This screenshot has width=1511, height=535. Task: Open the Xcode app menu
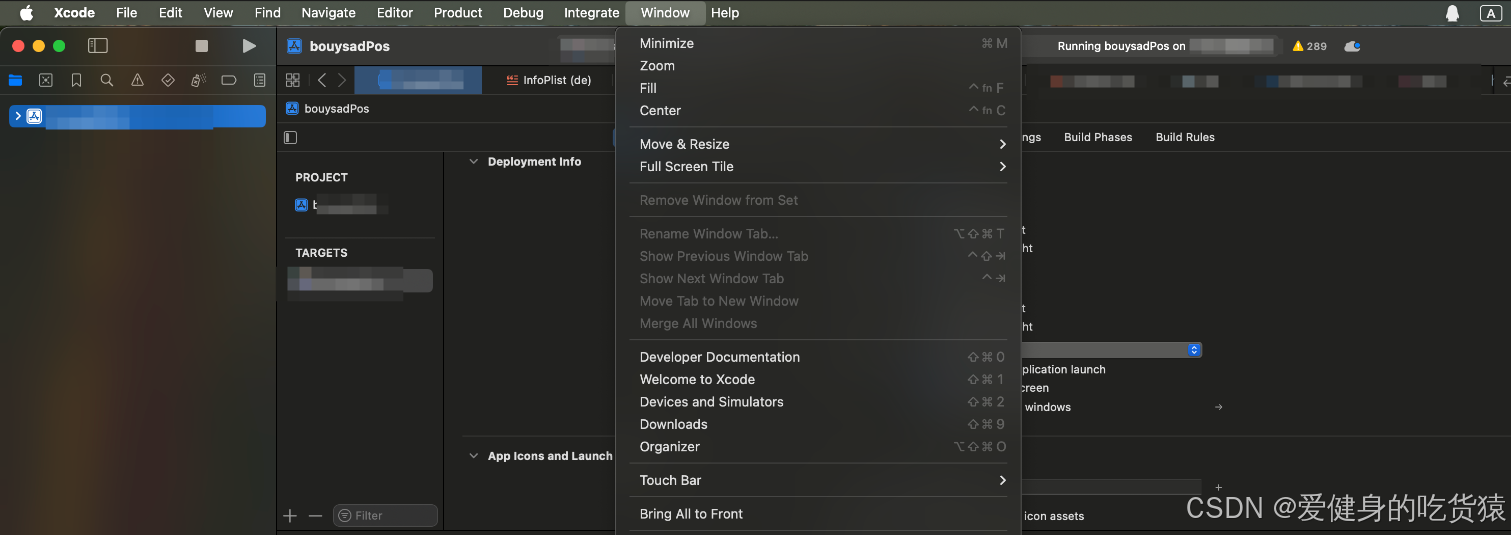tap(74, 13)
